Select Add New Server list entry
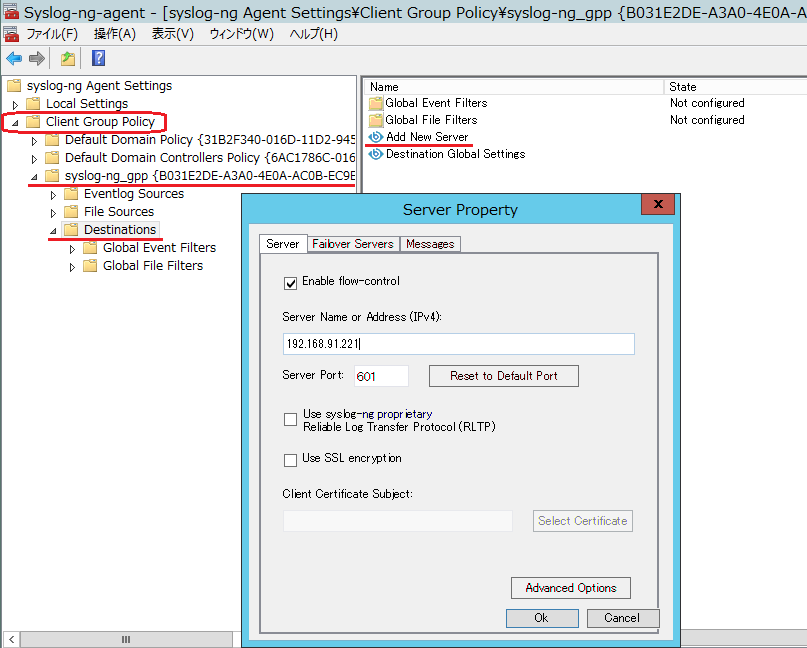The width and height of the screenshot is (807, 648). pos(427,137)
